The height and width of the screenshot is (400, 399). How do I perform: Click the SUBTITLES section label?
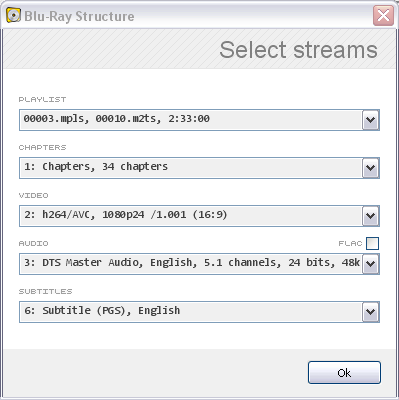[45, 291]
